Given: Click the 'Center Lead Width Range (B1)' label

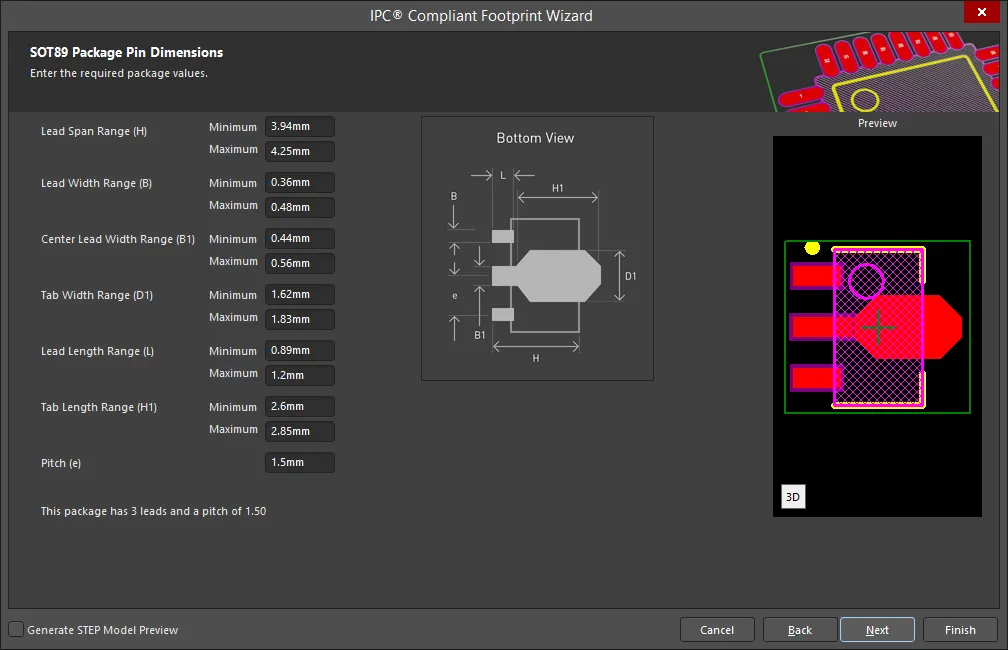Looking at the screenshot, I should click(x=118, y=239).
